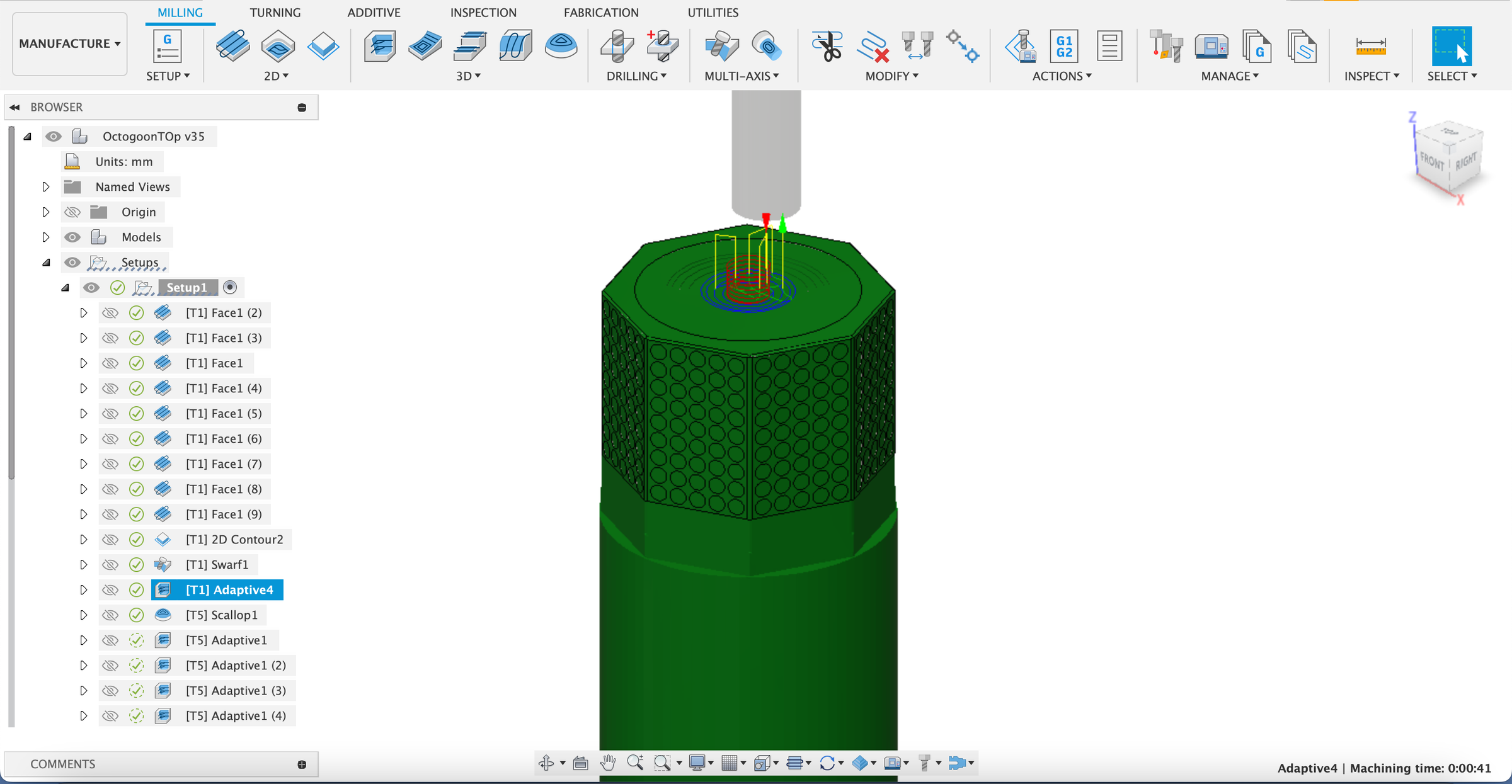Open the Simulate tool under Actions

[1021, 46]
